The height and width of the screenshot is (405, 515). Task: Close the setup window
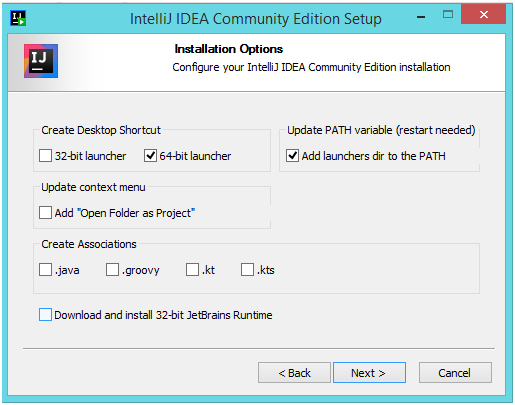[484, 14]
